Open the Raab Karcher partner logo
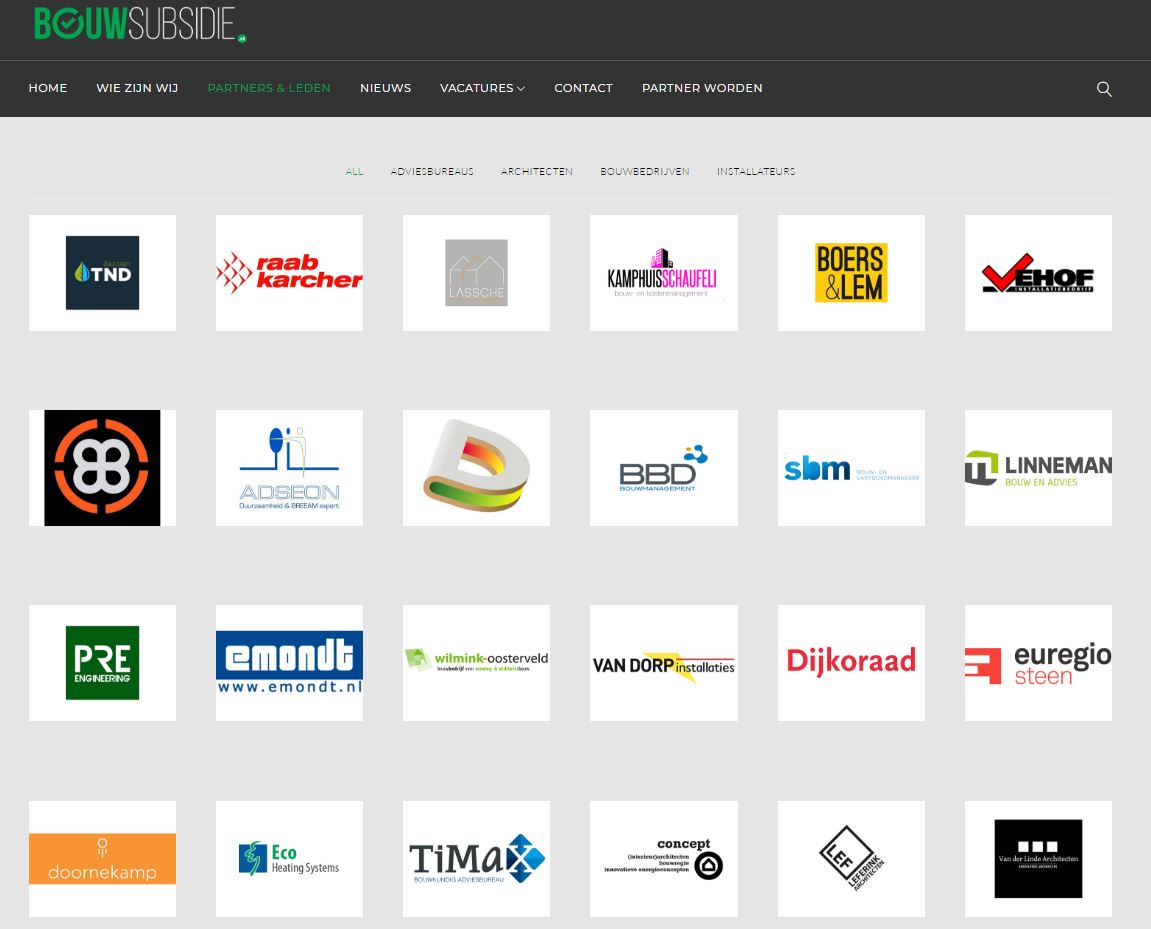The width and height of the screenshot is (1151, 929). click(289, 273)
